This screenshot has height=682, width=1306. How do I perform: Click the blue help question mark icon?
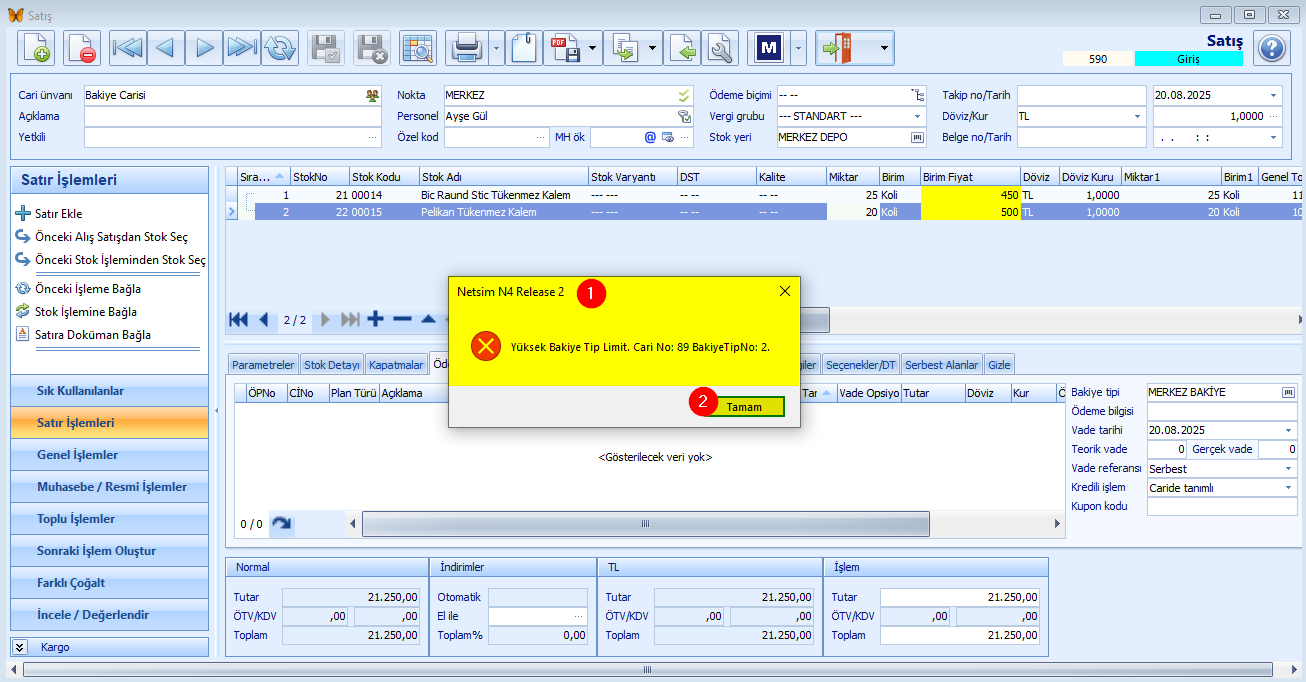tap(1271, 48)
